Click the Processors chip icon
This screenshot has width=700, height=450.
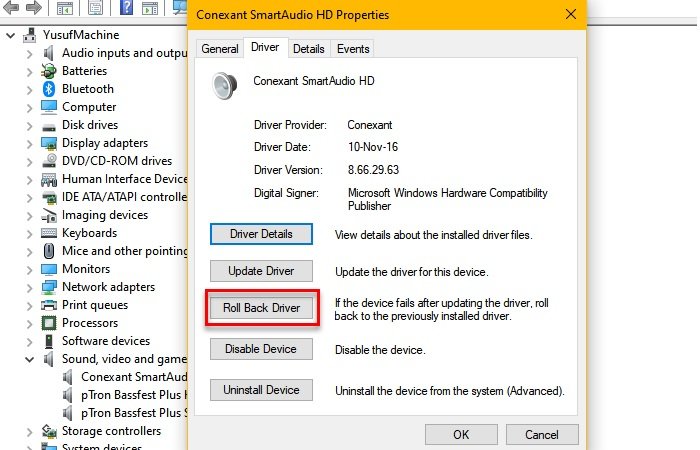click(x=49, y=323)
